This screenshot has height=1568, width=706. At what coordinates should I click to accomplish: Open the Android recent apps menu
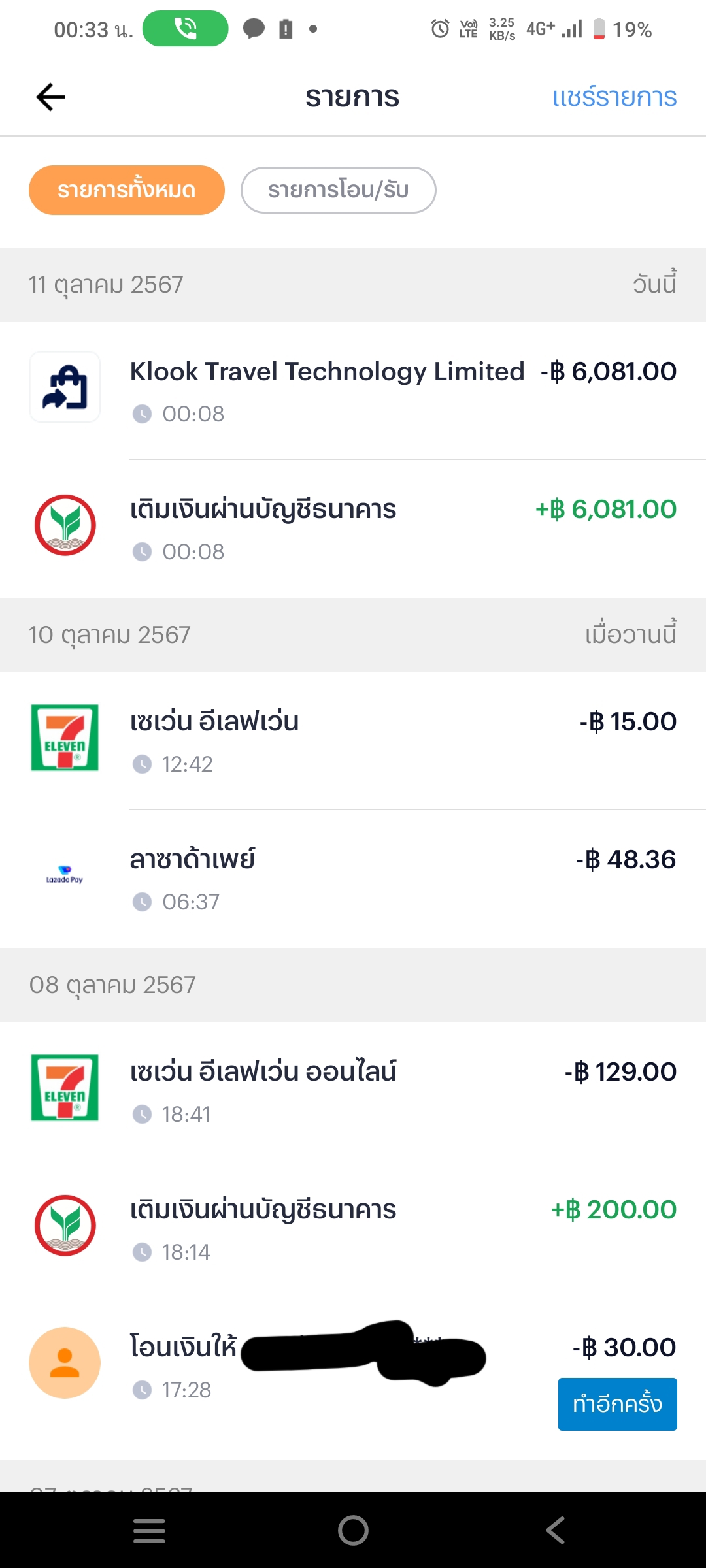point(149,1530)
